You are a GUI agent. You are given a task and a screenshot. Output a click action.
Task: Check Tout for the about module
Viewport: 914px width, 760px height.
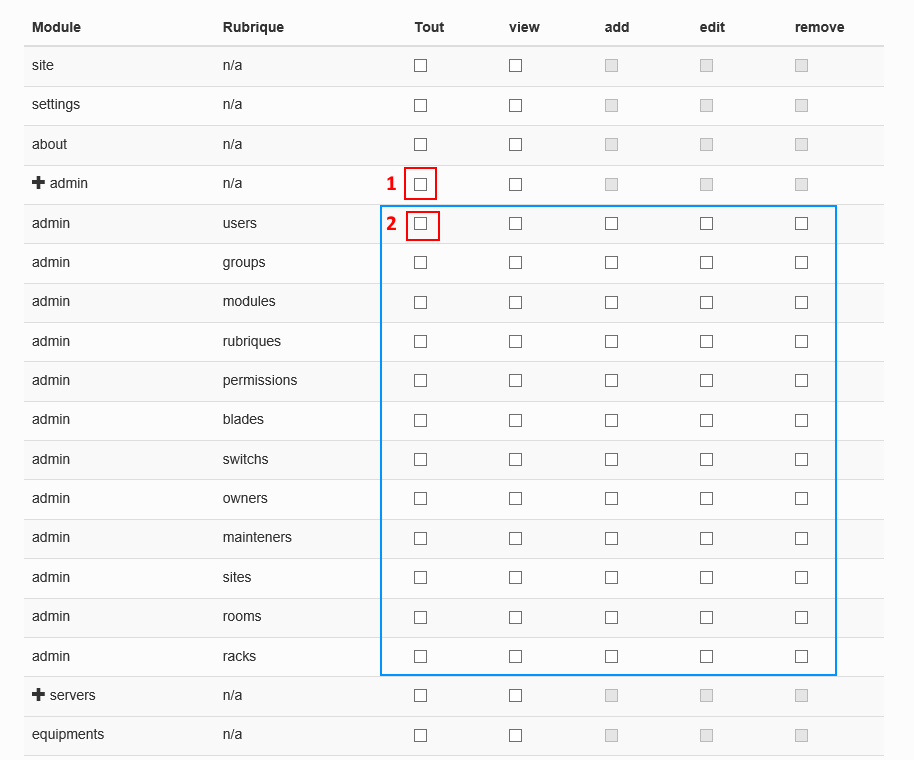coord(420,144)
